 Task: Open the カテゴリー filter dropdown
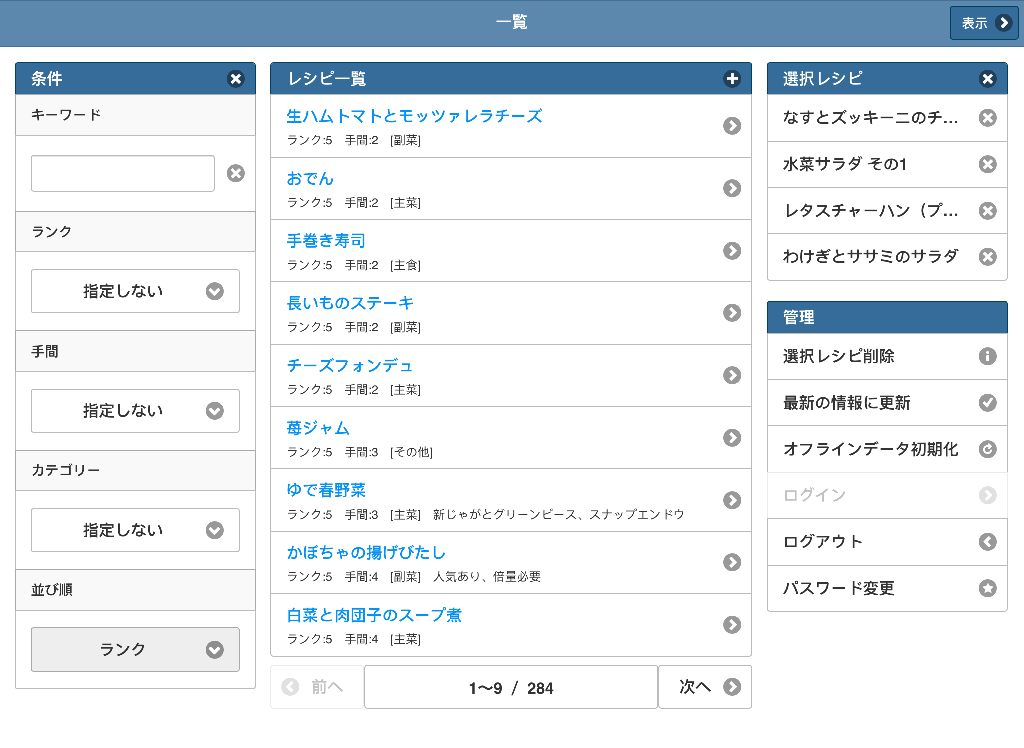(135, 530)
